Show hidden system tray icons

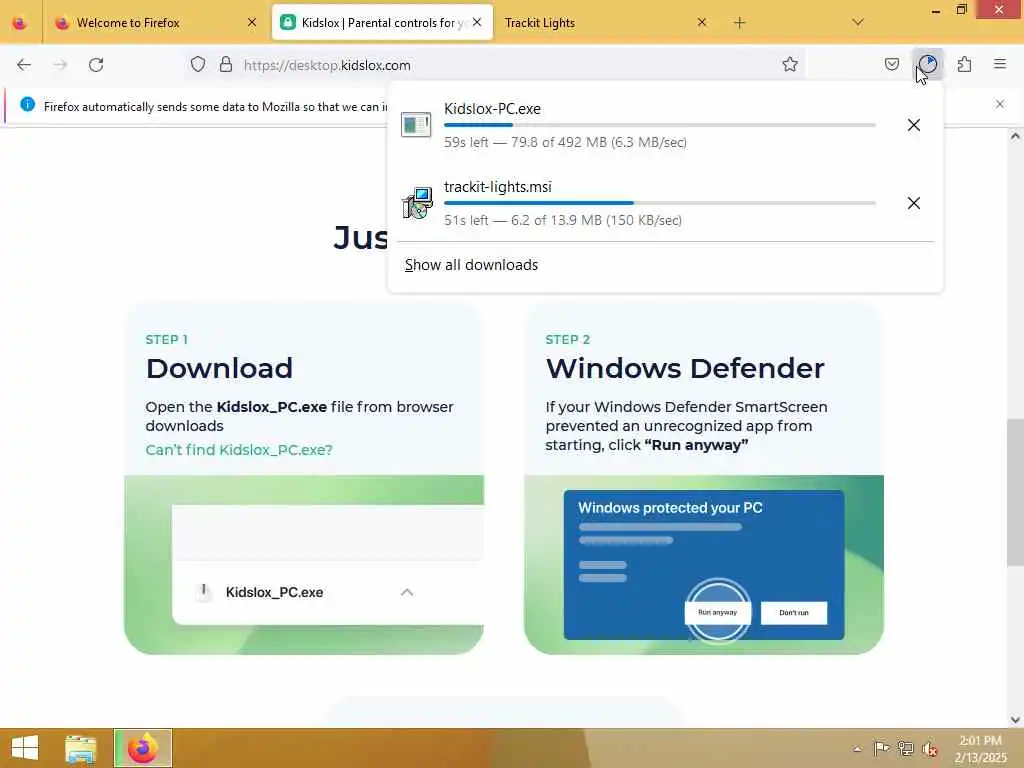(x=857, y=748)
